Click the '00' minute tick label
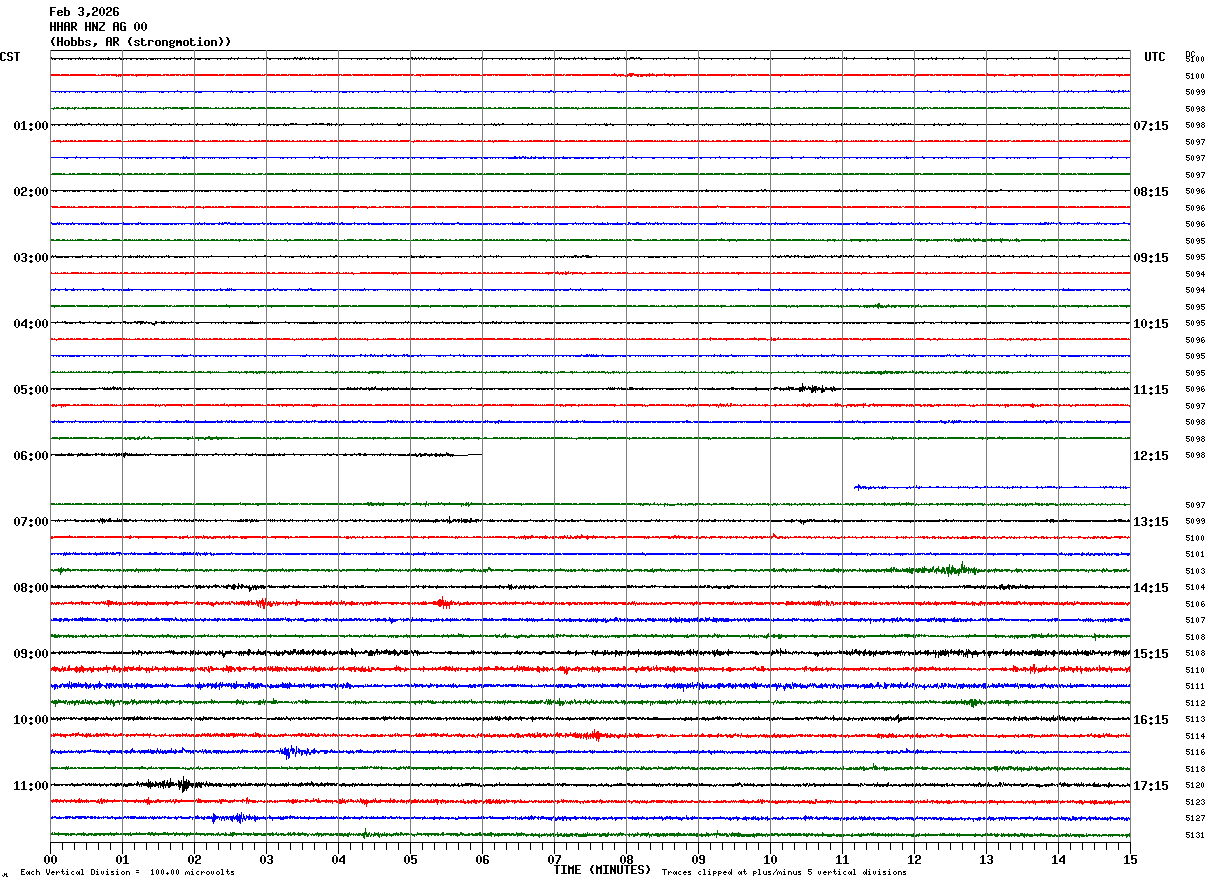 [x=50, y=859]
